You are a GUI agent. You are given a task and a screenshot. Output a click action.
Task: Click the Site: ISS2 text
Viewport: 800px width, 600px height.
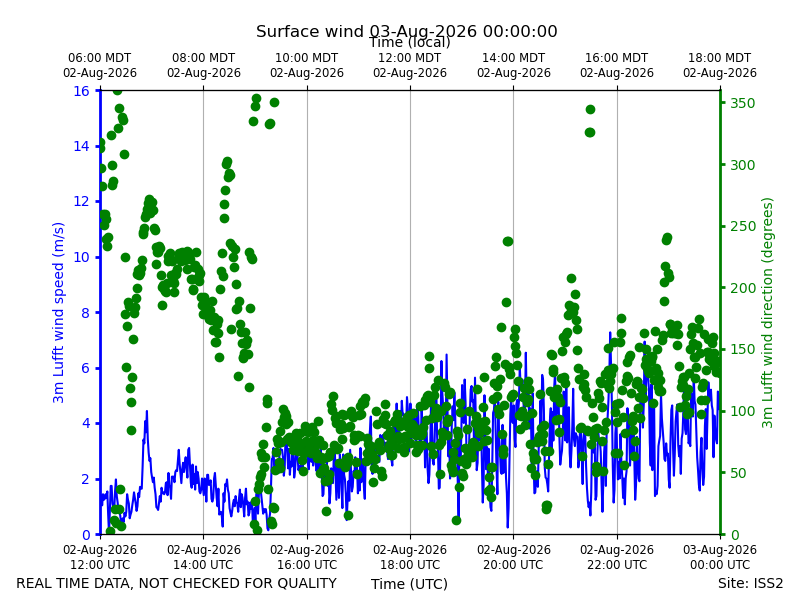[750, 583]
